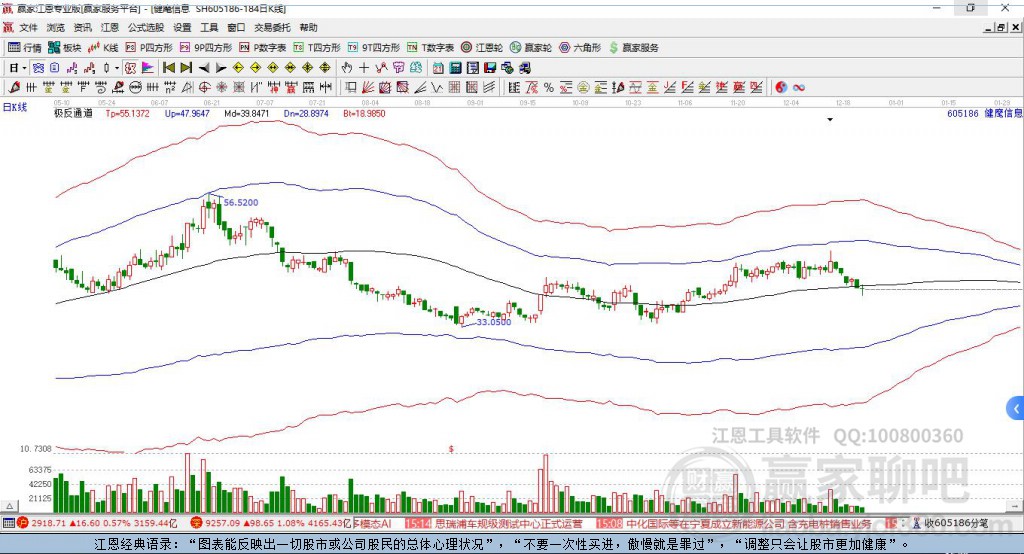Open the 思瑞浦车规级测试中心正式运营 news link

pos(509,523)
